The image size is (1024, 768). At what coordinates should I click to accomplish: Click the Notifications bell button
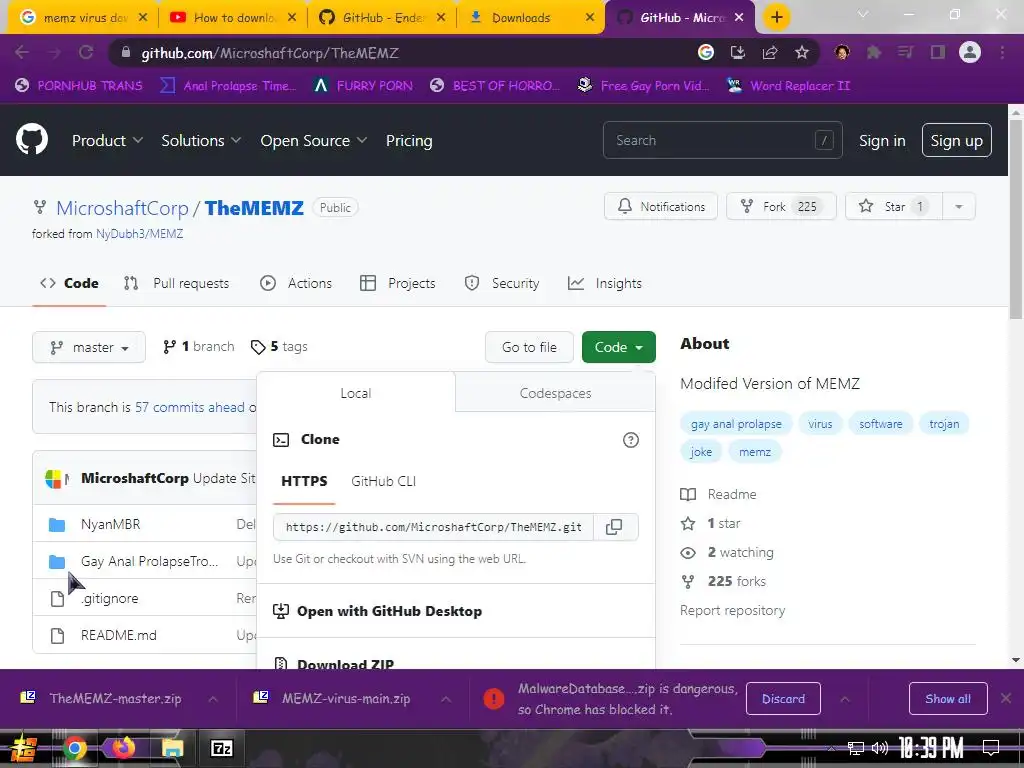(x=661, y=206)
